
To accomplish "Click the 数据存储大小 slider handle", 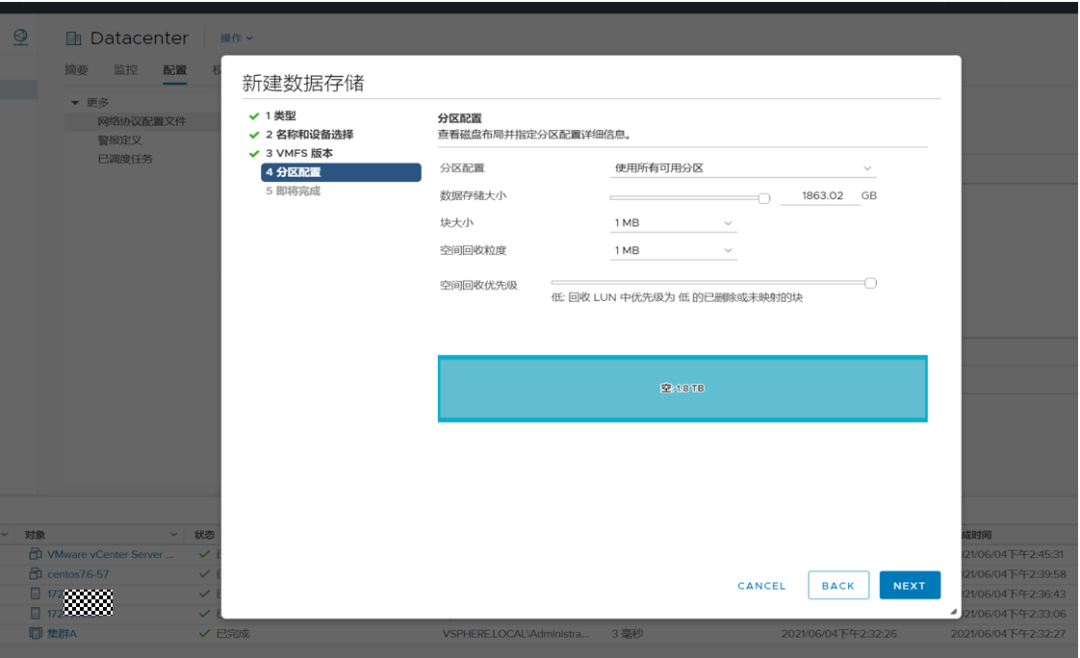I will tap(764, 198).
